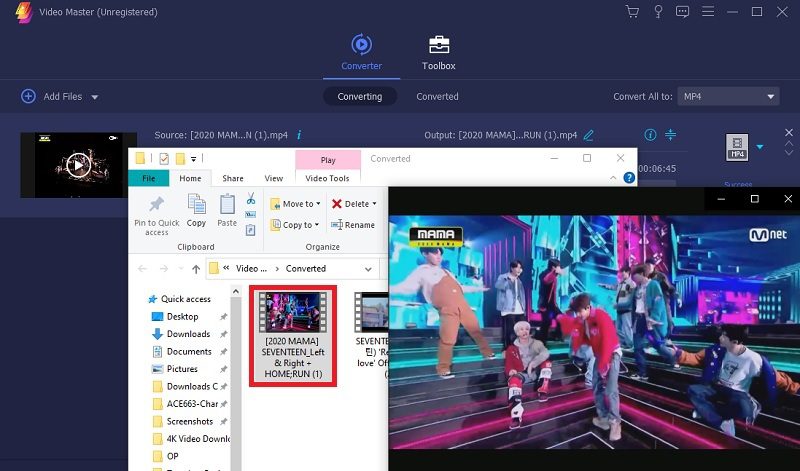This screenshot has width=800, height=471.
Task: Open the Share ribbon tab
Action: pos(233,178)
